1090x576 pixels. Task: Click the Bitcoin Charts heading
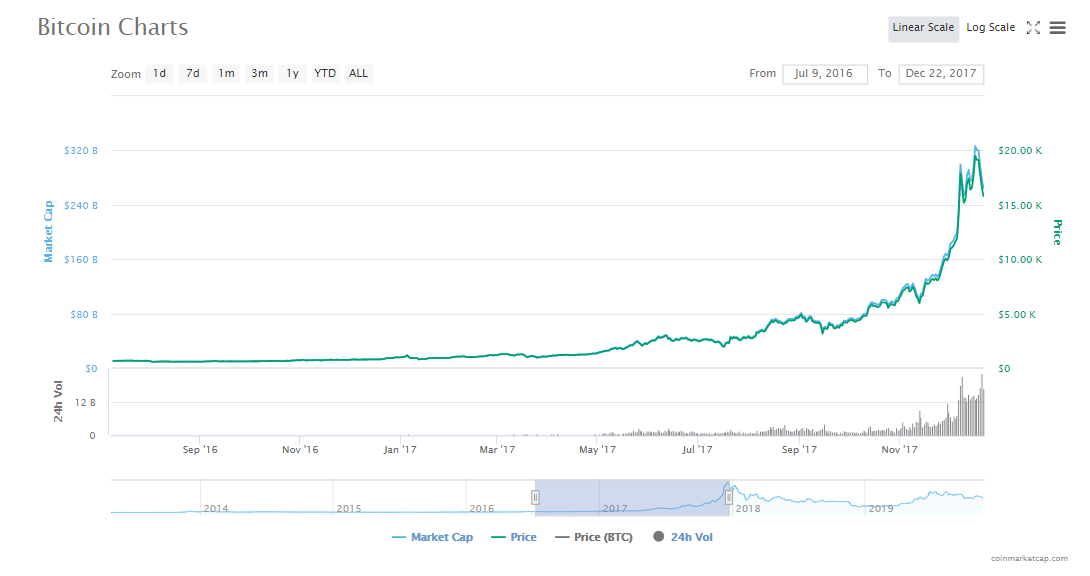[113, 27]
